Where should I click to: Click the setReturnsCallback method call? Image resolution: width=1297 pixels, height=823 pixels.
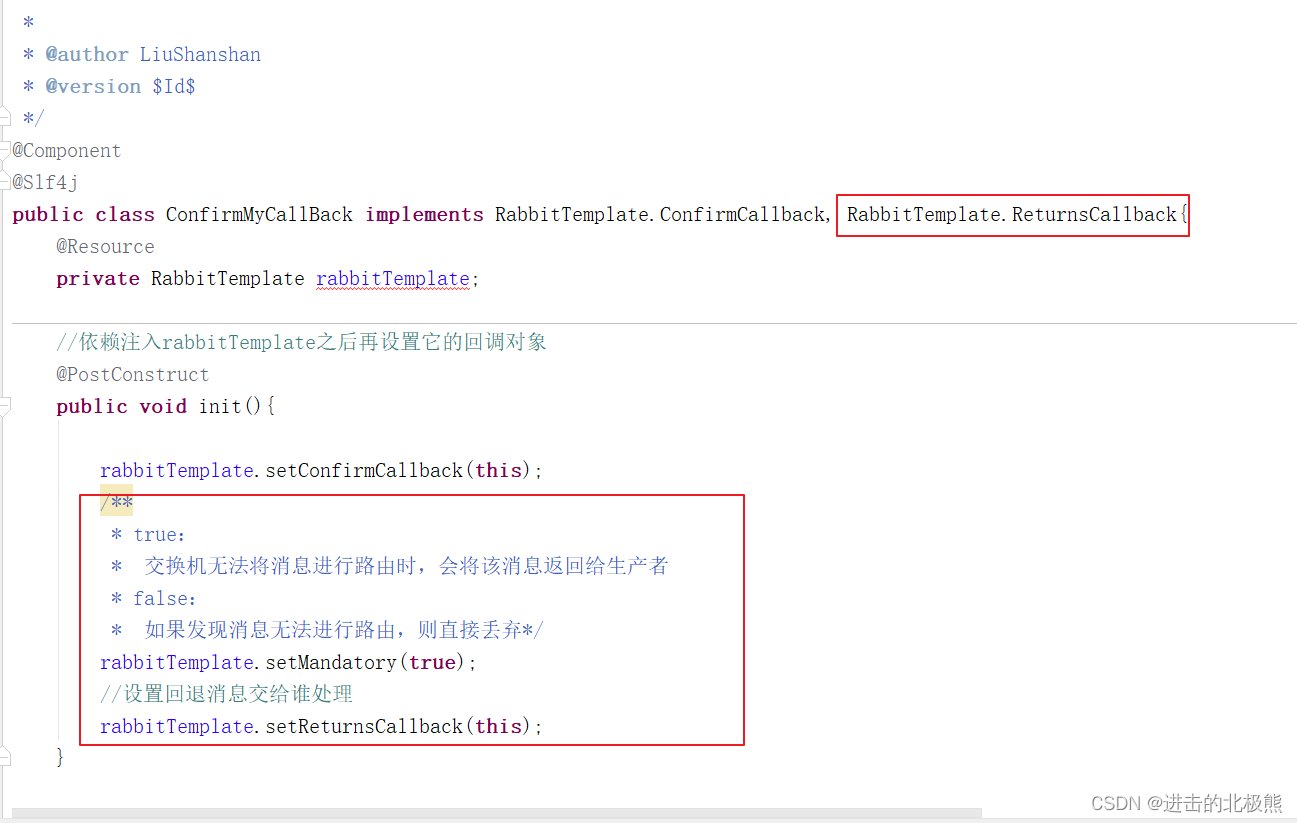tap(364, 727)
